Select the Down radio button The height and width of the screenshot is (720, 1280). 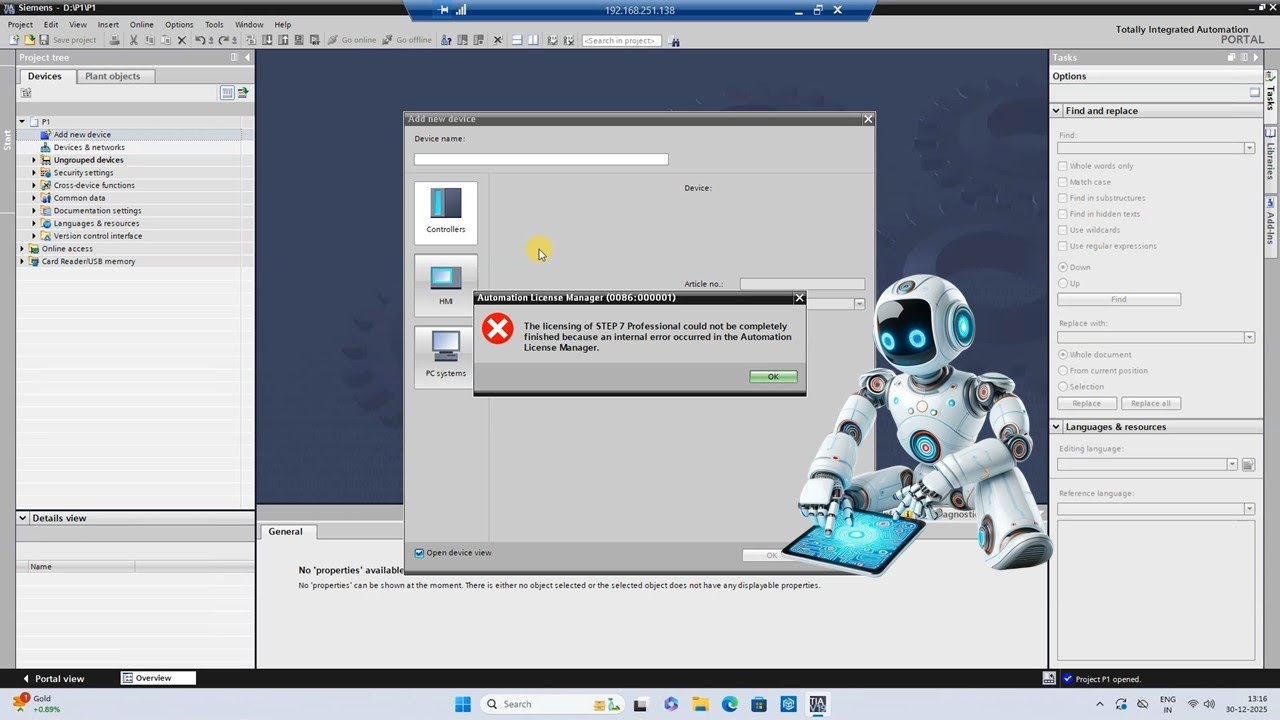[1063, 267]
